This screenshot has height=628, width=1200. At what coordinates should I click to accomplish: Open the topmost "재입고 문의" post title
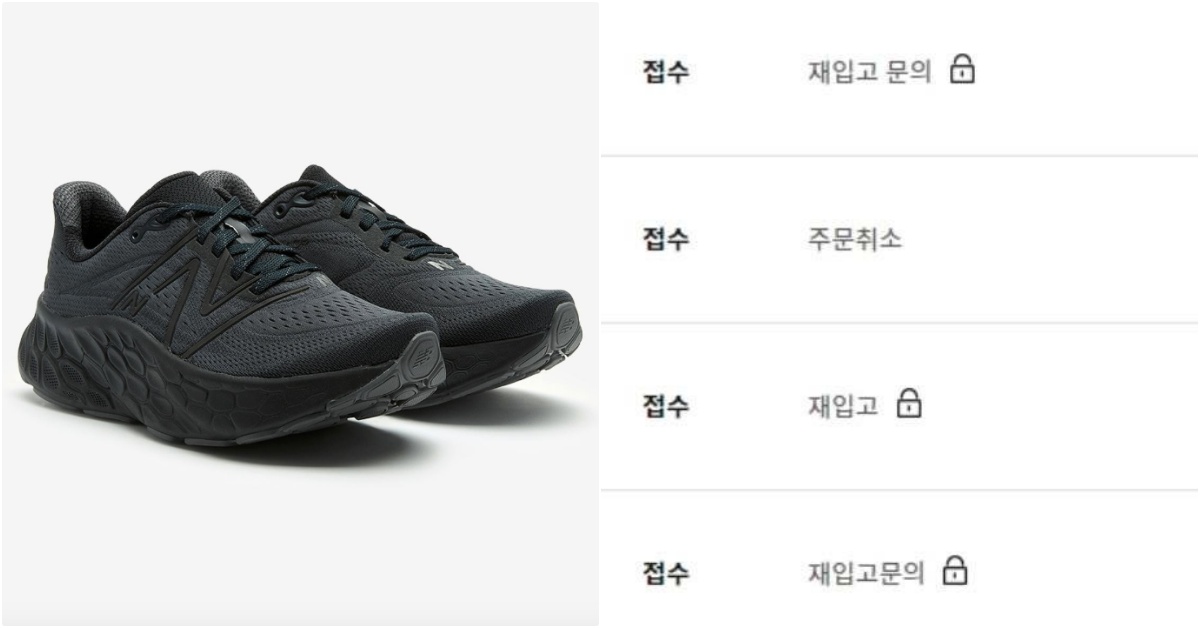coord(870,72)
